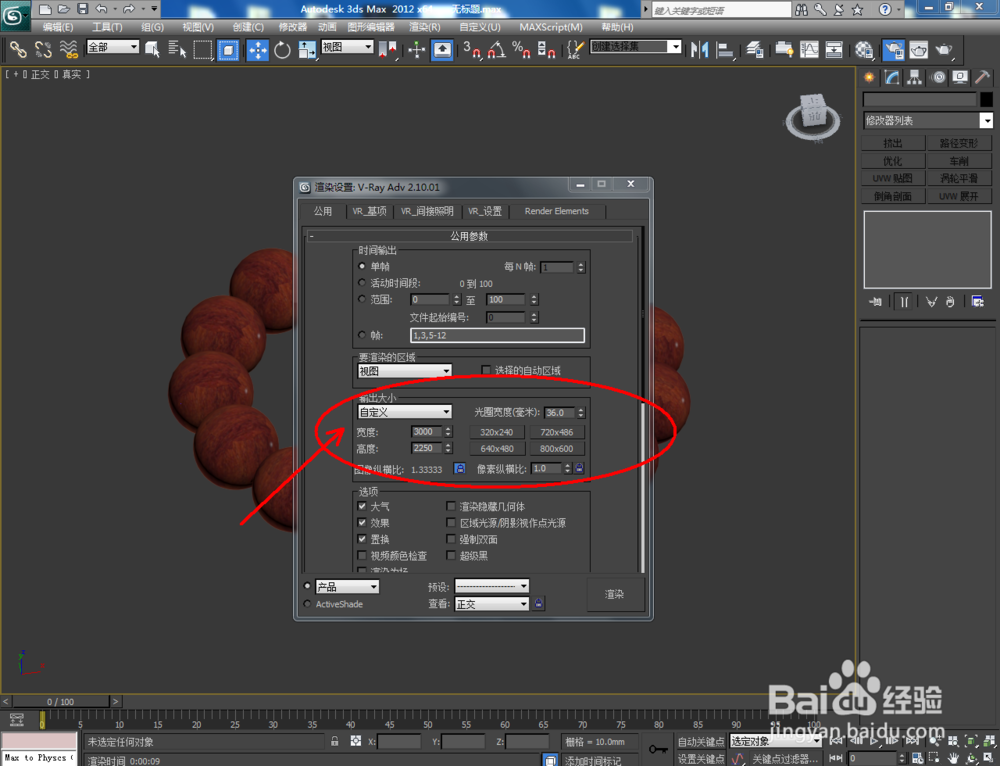Click the Mirror tool icon
The width and height of the screenshot is (1000, 766).
coord(700,50)
